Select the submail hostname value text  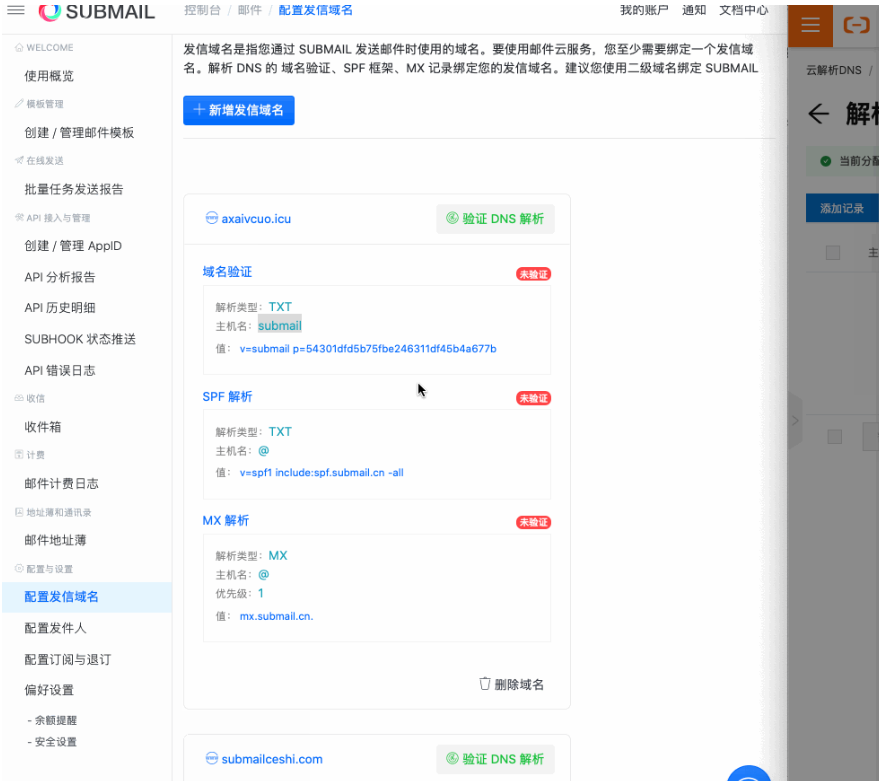click(280, 325)
